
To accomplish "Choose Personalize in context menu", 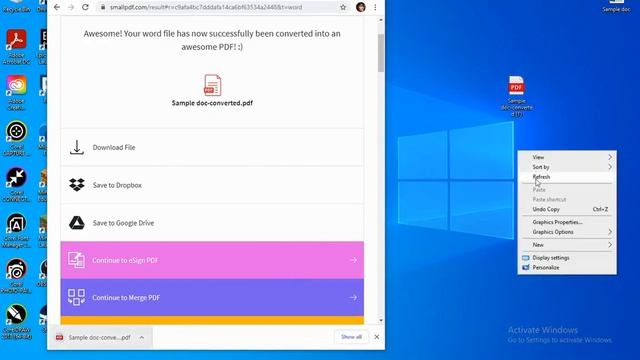I will (x=567, y=268).
